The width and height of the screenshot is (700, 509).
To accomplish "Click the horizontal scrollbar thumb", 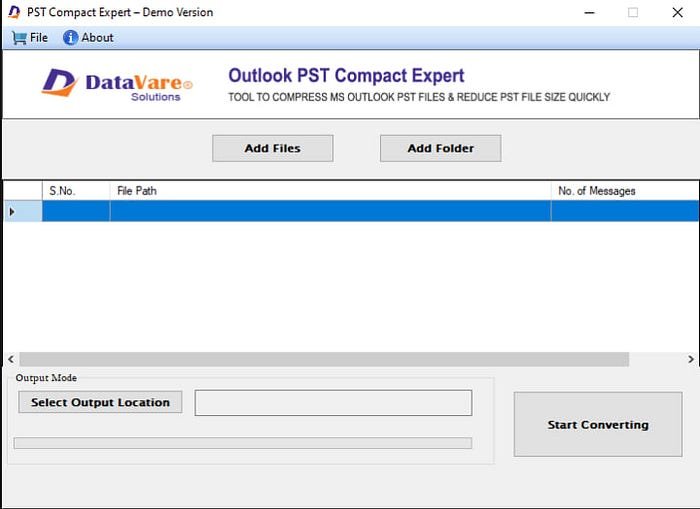I will 324,359.
